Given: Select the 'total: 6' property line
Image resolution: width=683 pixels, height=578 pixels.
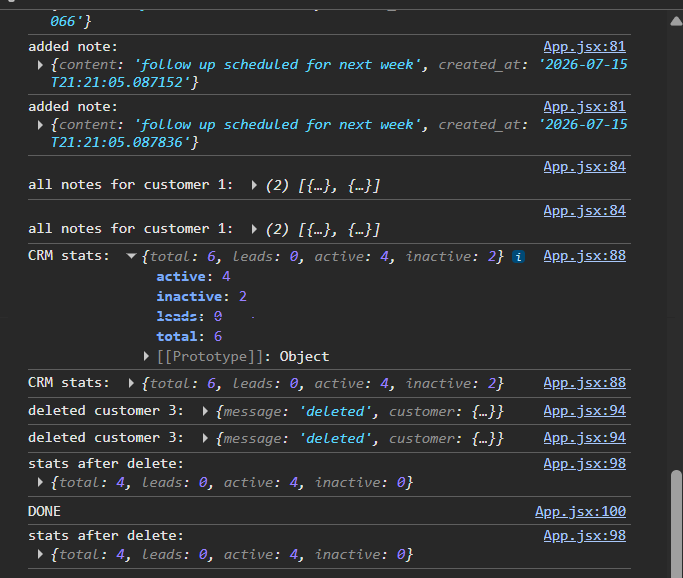Looking at the screenshot, I should coord(189,337).
